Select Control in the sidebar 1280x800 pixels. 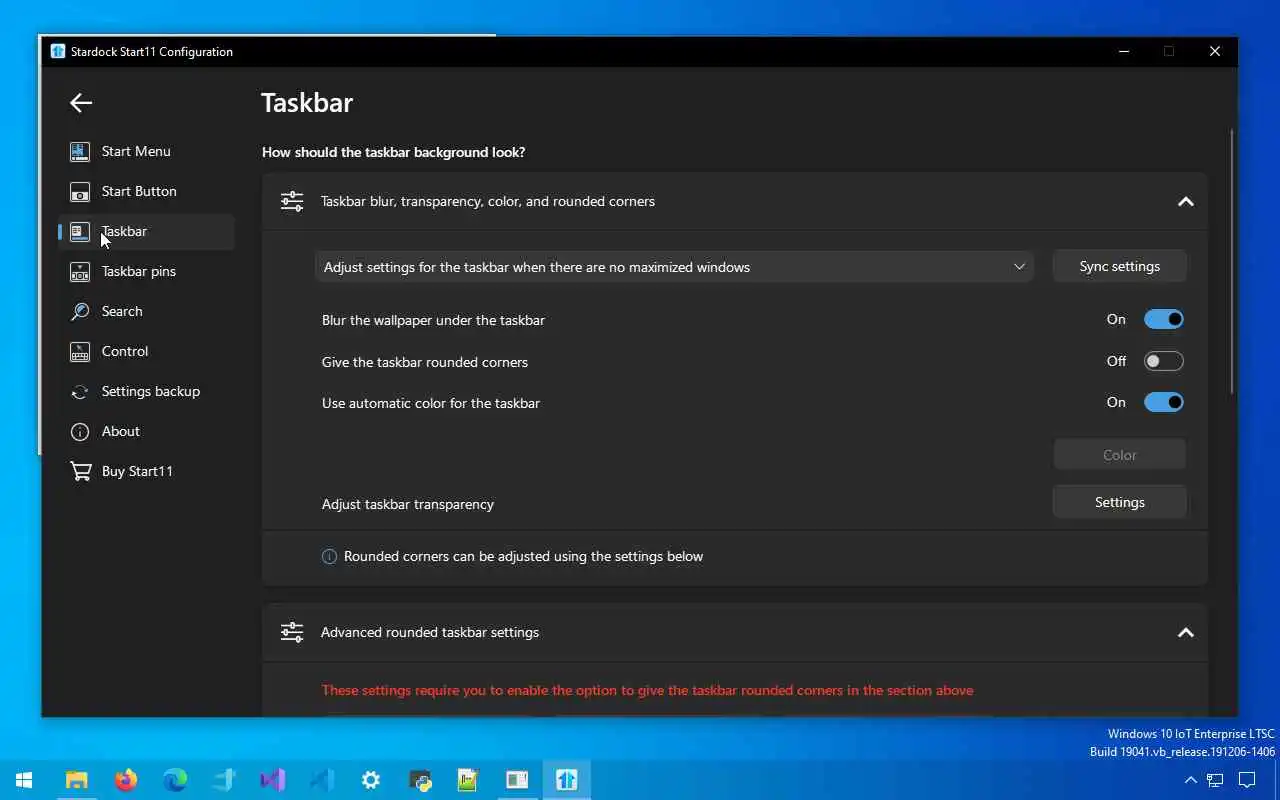(x=147, y=352)
